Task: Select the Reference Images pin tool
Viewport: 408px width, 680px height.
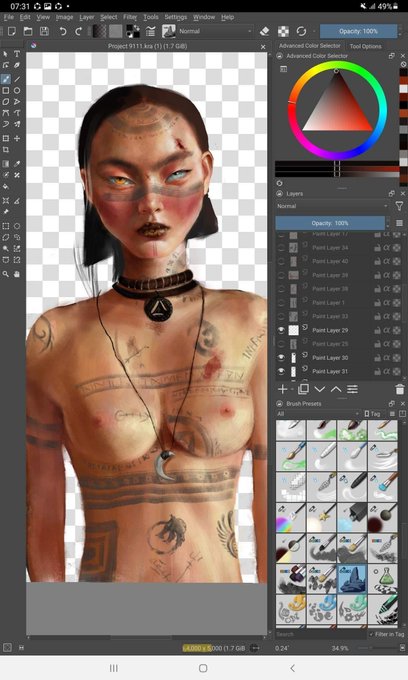Action: pos(6,212)
